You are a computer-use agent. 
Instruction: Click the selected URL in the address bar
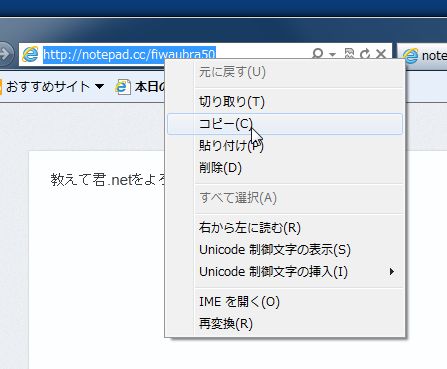click(129, 54)
